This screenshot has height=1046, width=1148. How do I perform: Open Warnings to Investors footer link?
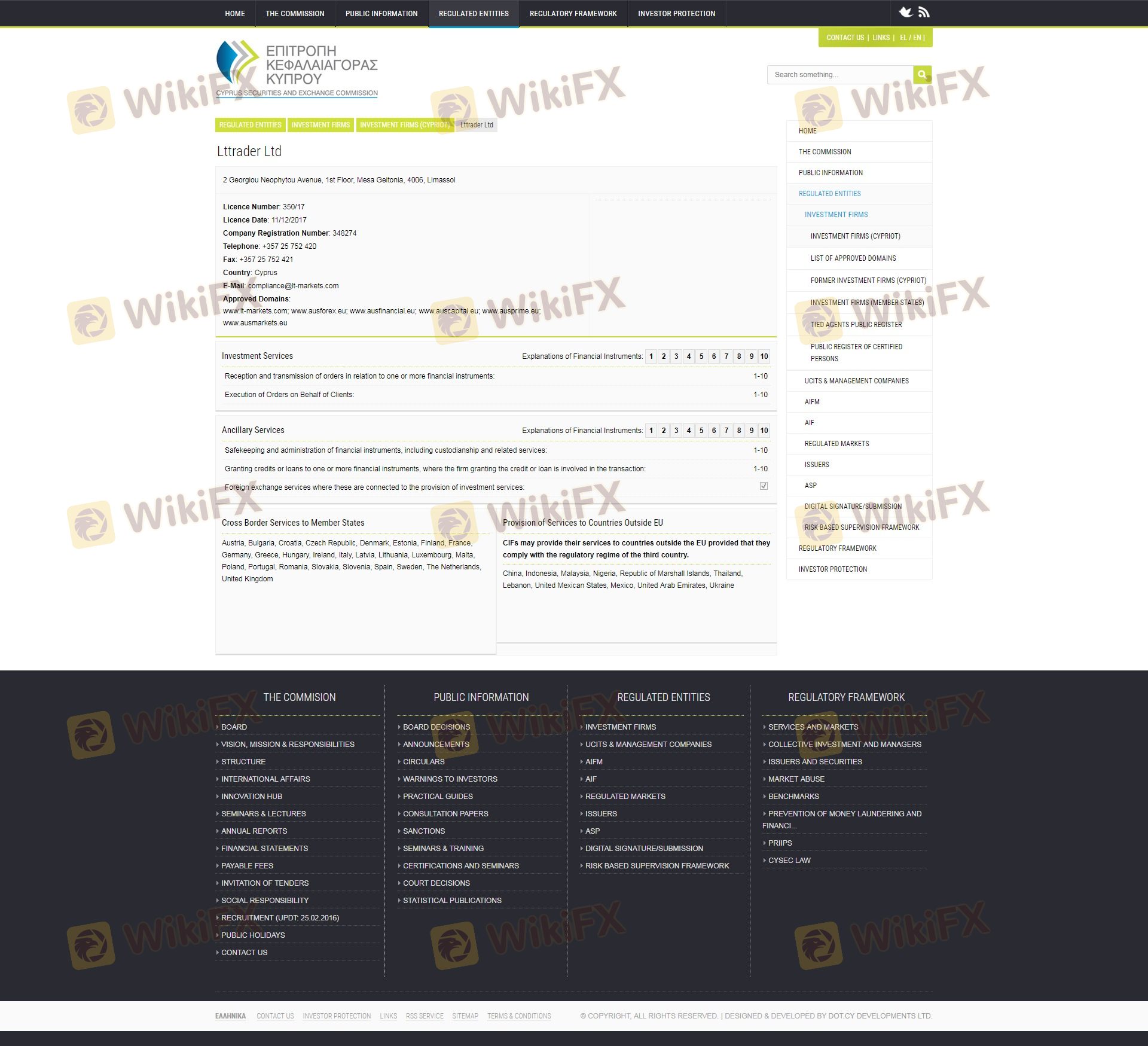pyautogui.click(x=450, y=779)
